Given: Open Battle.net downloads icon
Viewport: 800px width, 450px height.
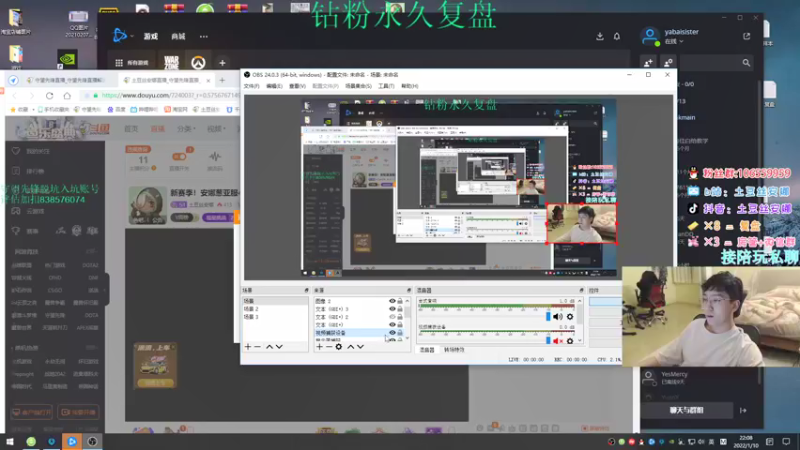Looking at the screenshot, I should [600, 36].
